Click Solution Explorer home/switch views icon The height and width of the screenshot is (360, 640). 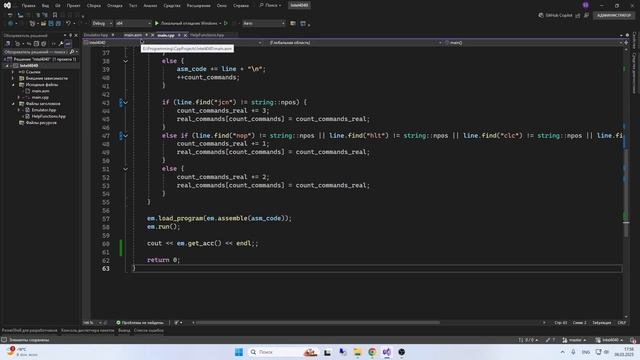tap(8, 44)
